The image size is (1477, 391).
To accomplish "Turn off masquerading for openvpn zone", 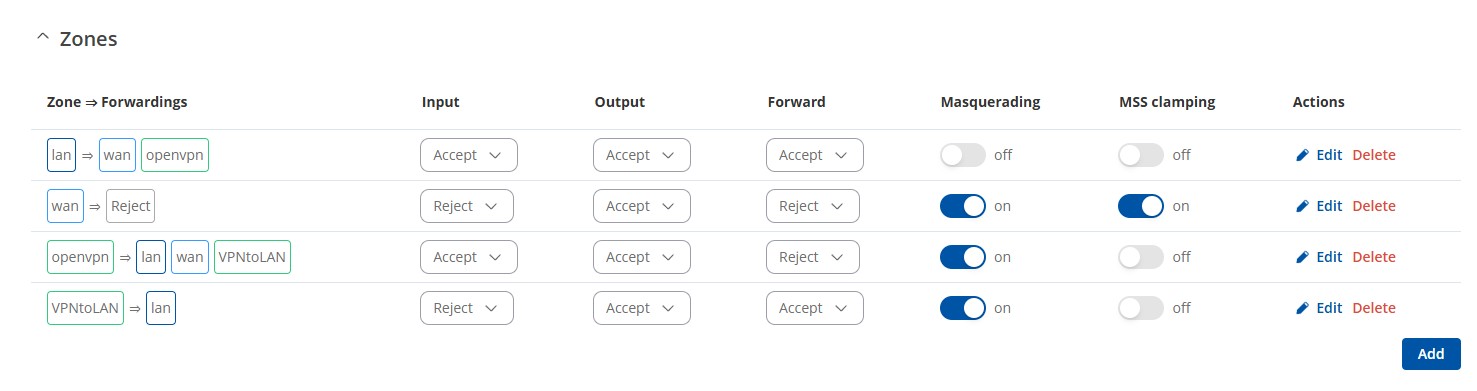I will pos(963,257).
